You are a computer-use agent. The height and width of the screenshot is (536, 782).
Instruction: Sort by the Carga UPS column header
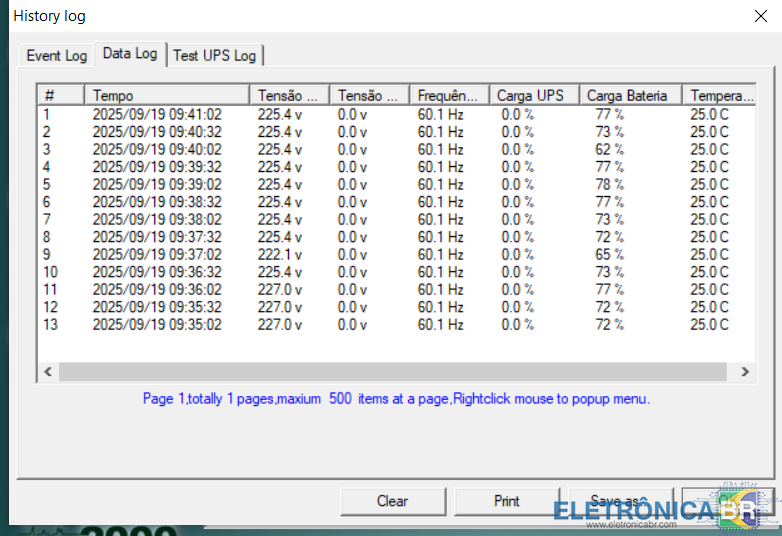(x=533, y=95)
